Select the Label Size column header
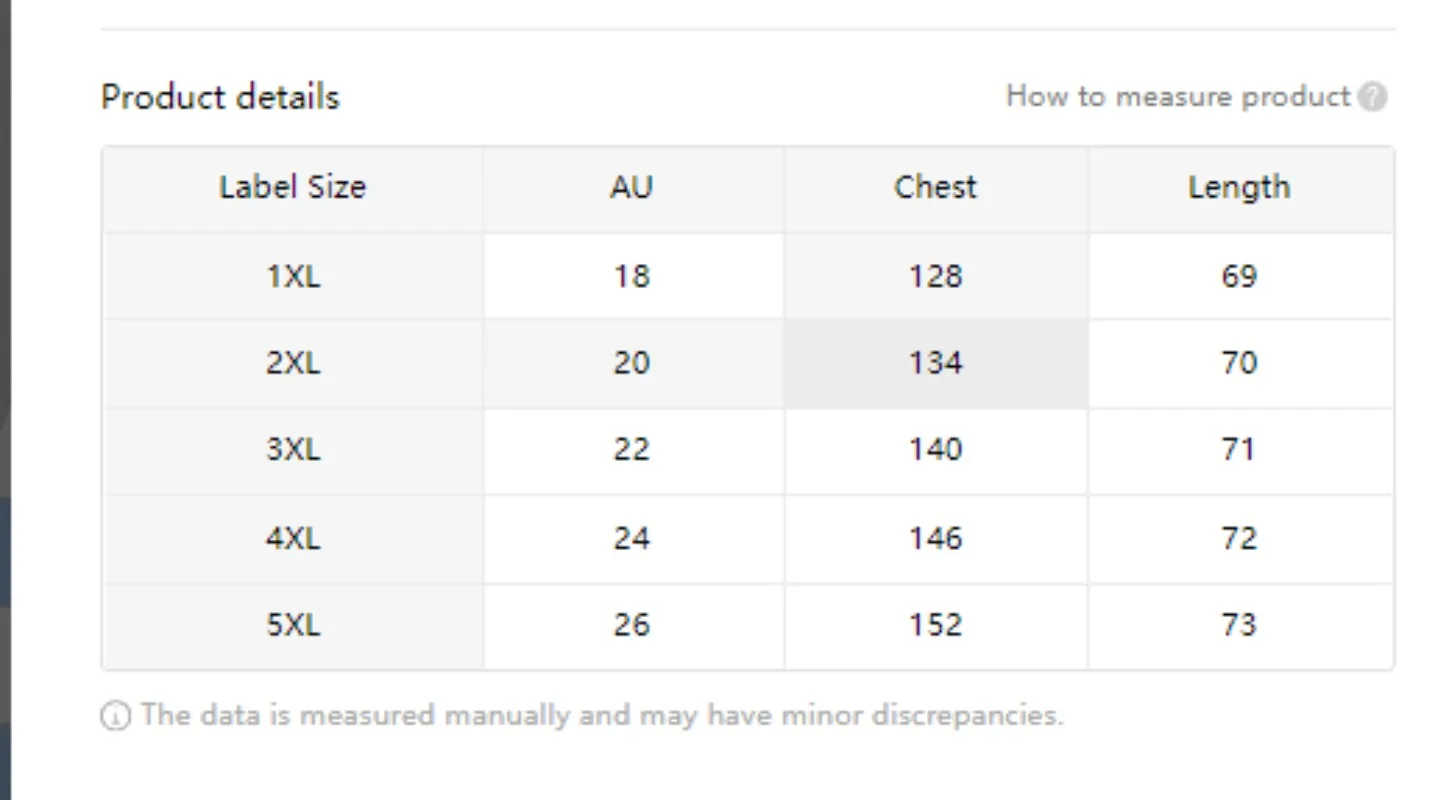1449x800 pixels. (x=293, y=189)
